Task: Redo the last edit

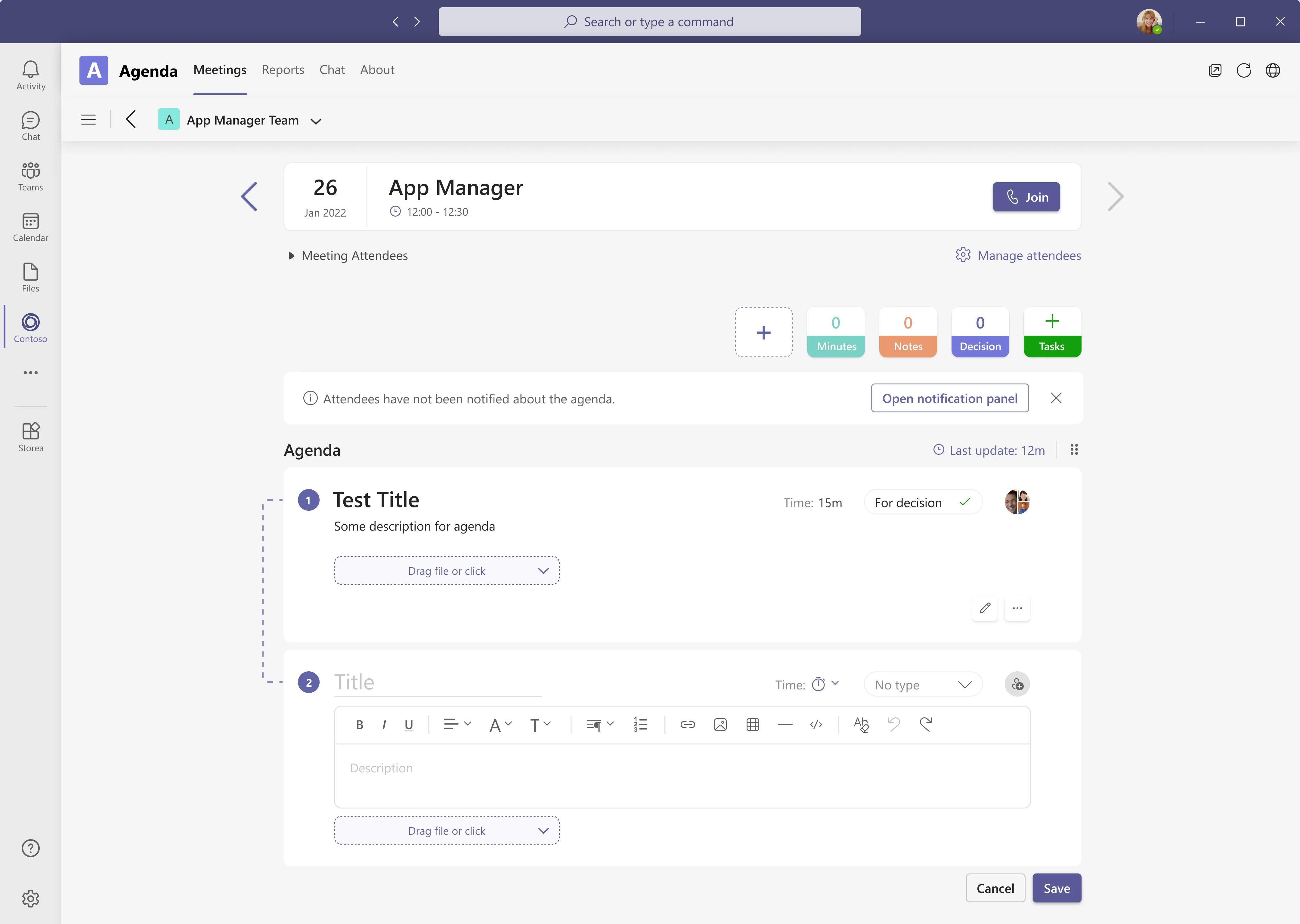Action: pyautogui.click(x=925, y=724)
